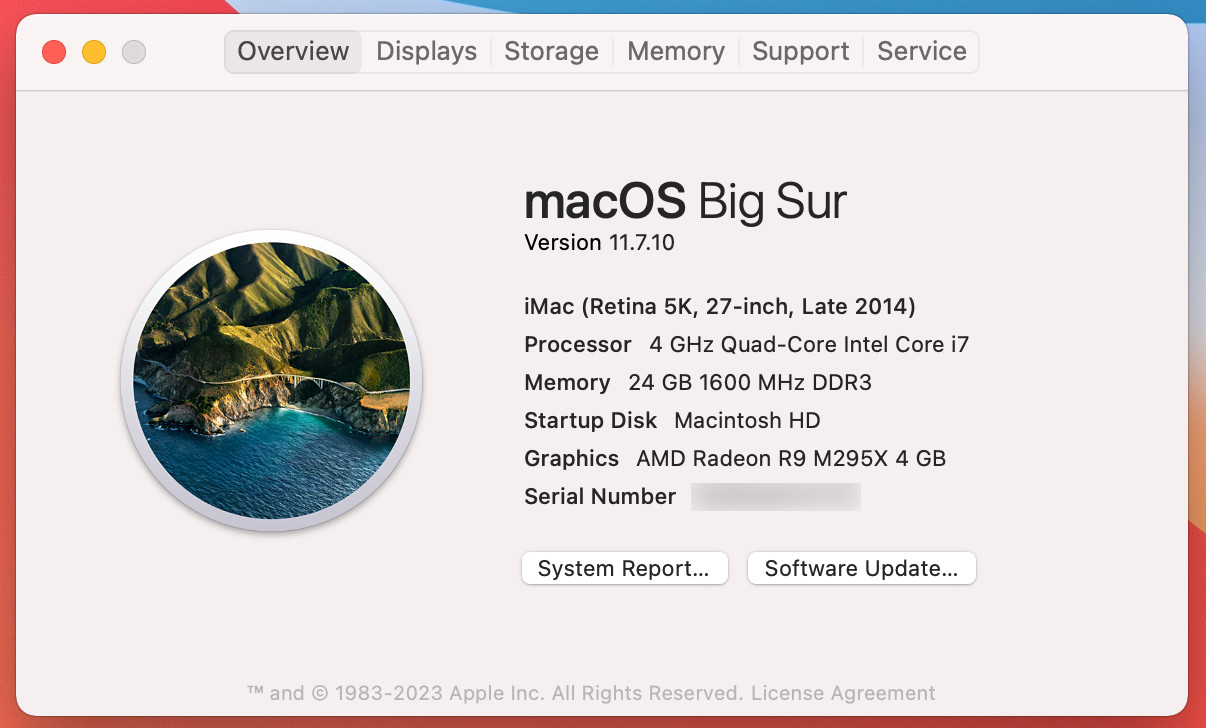
Task: Switch to the Overview tab
Action: click(x=293, y=52)
